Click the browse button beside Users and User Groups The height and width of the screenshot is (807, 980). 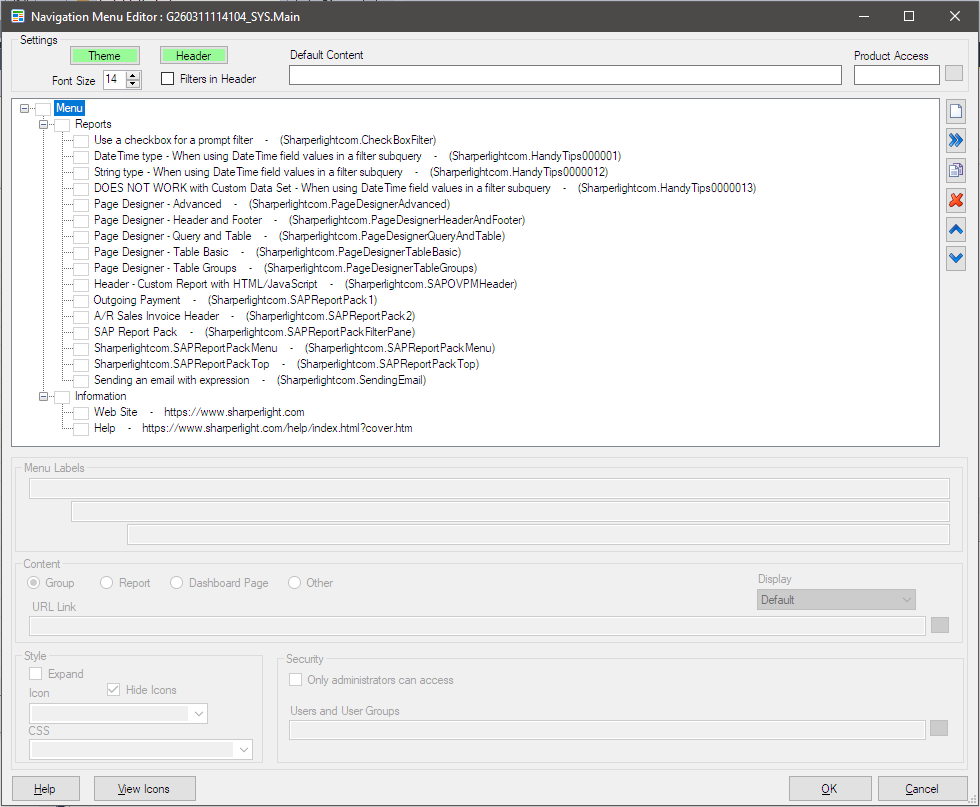939,728
